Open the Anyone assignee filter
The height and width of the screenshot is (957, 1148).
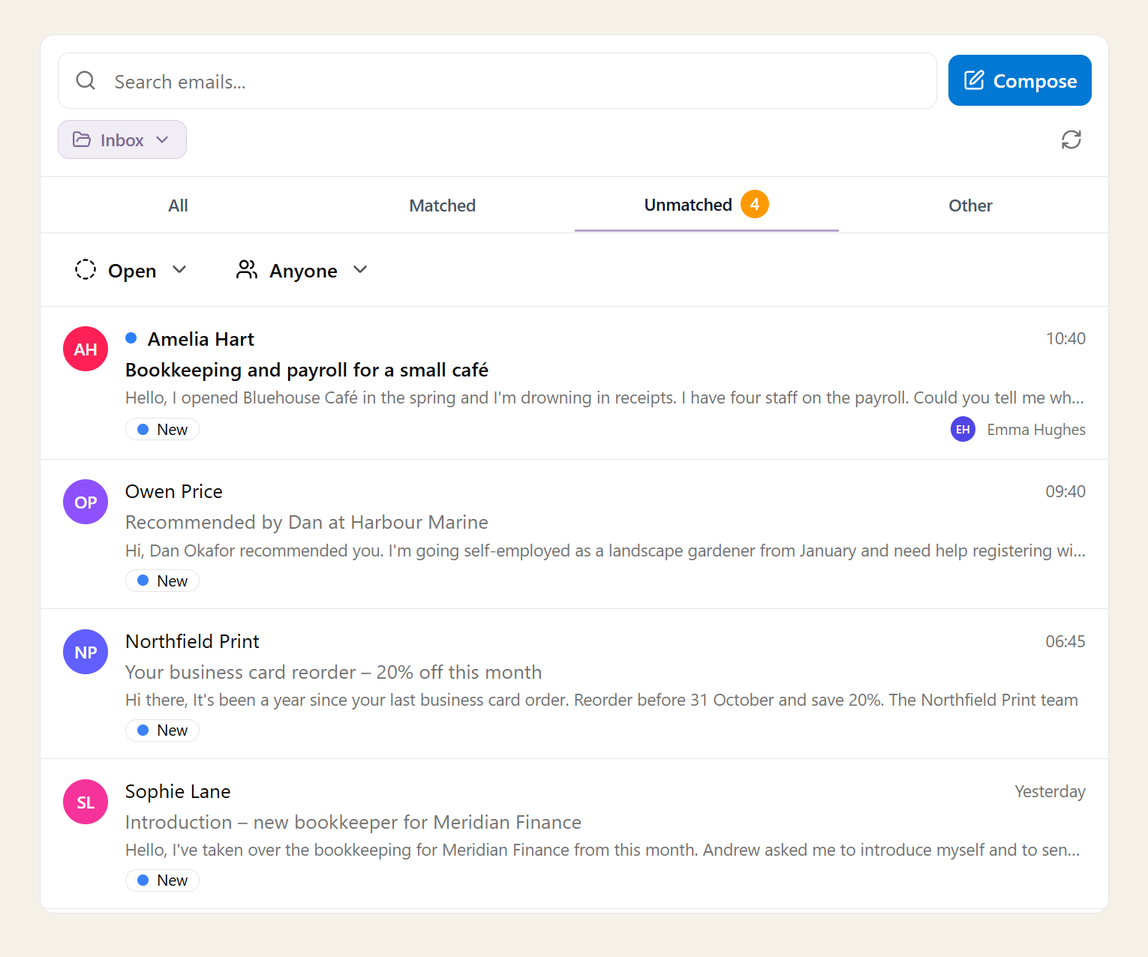302,270
